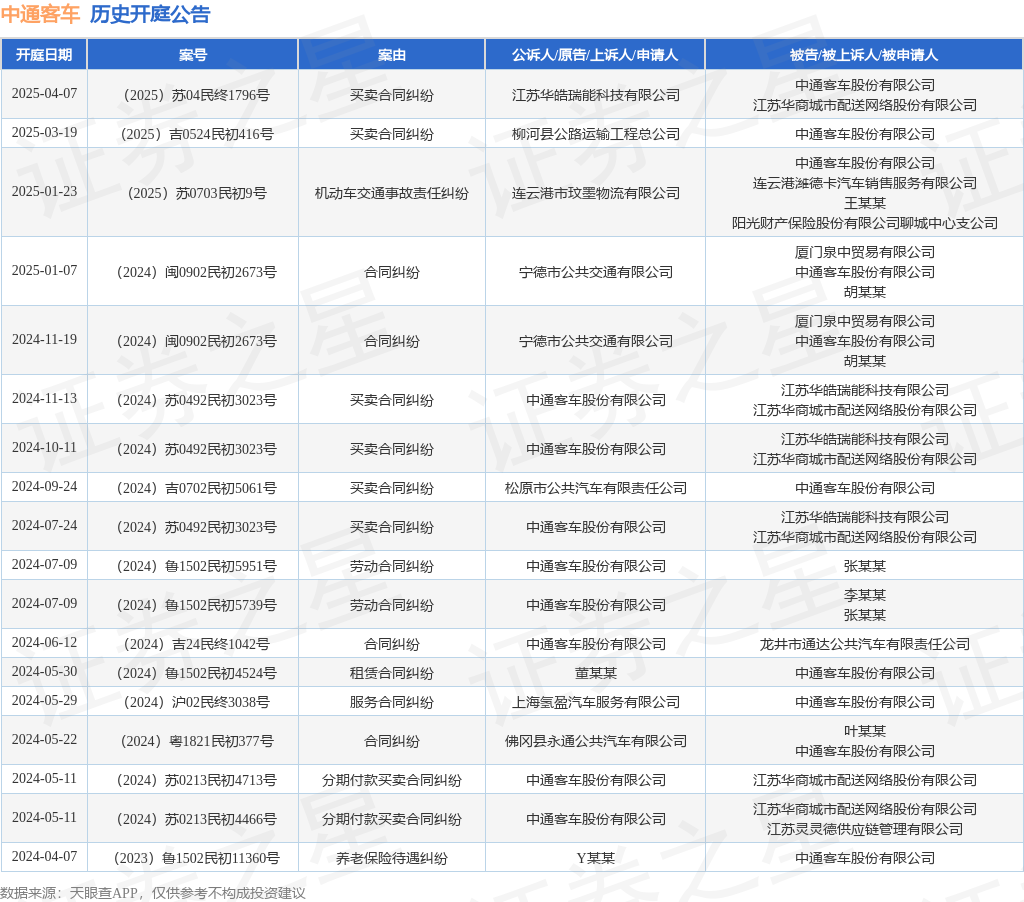This screenshot has width=1024, height=902.
Task: Click plaintiff 江苏华皓瑞能科技有限公司 in first row
Action: [595, 95]
